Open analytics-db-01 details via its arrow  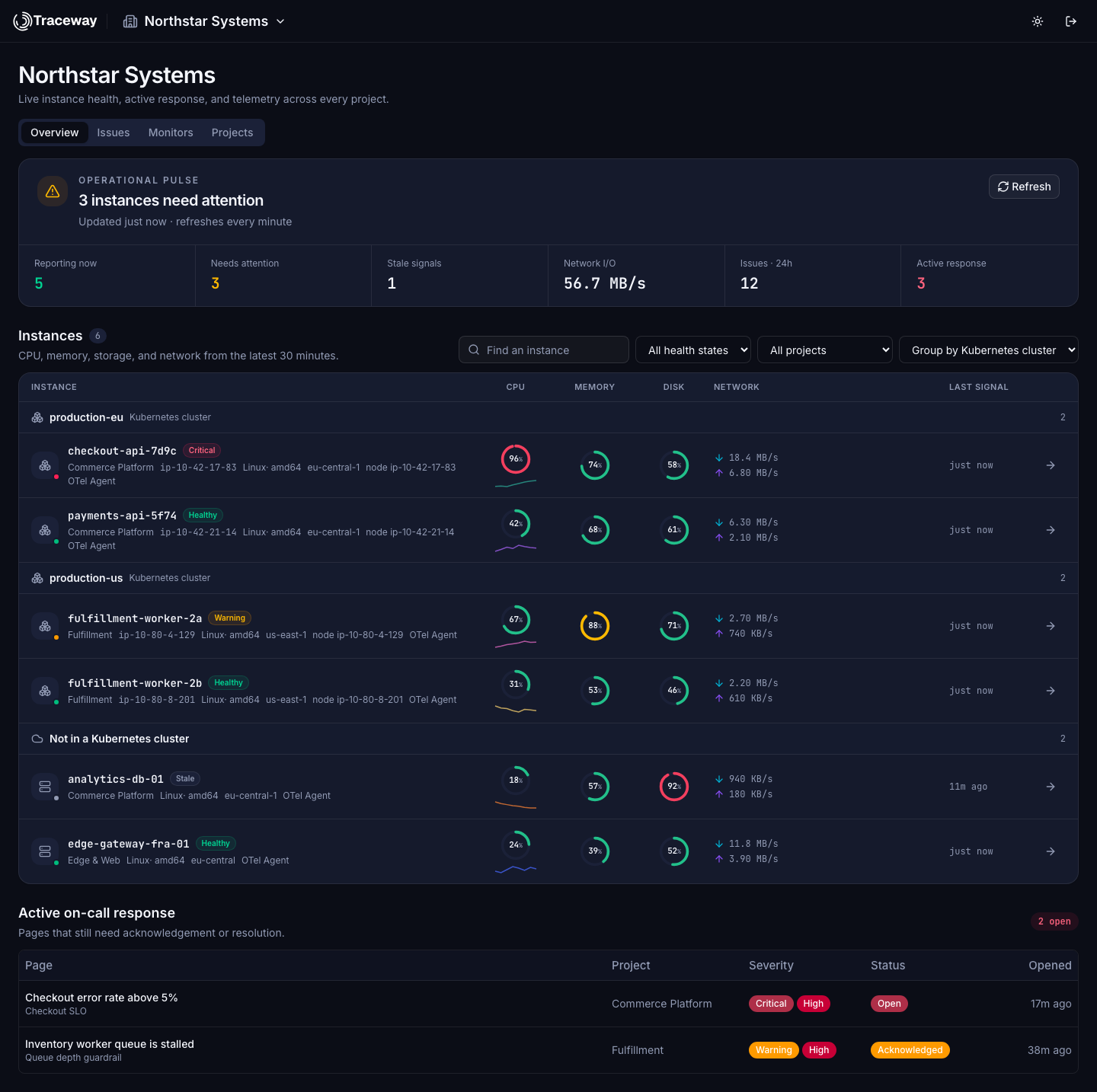[1051, 787]
